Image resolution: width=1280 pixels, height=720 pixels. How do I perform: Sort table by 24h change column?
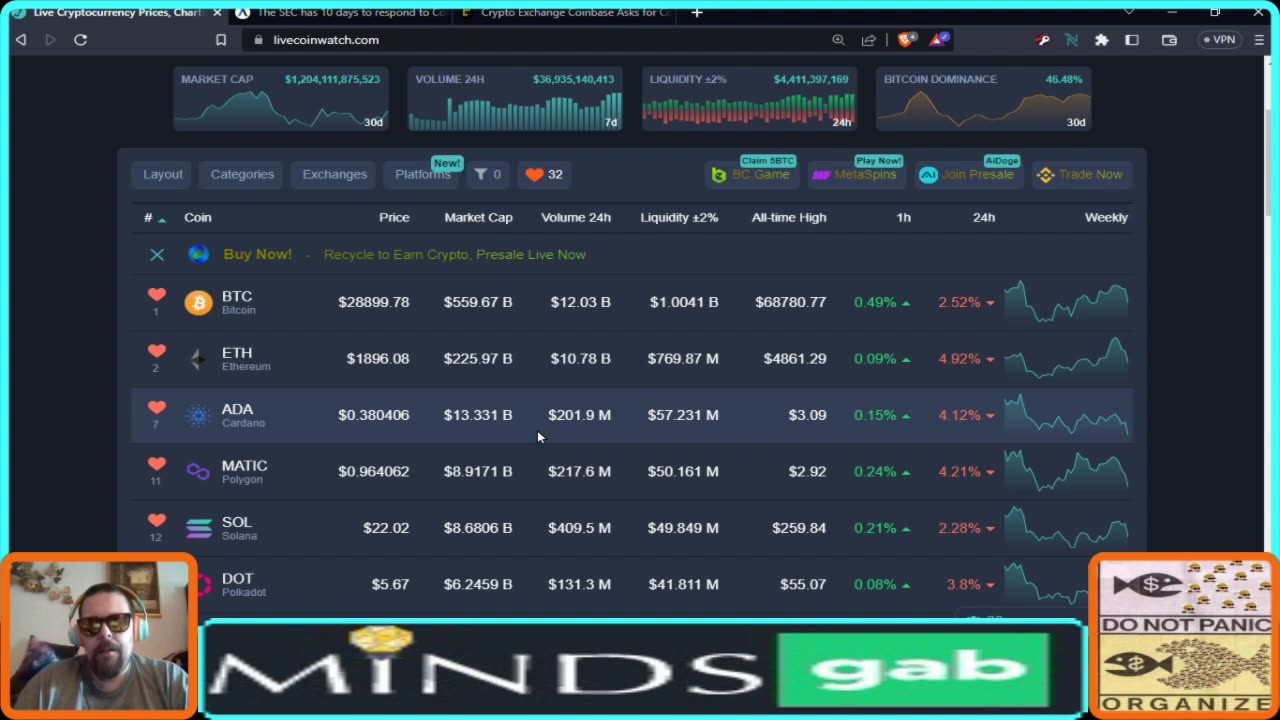[x=984, y=217]
